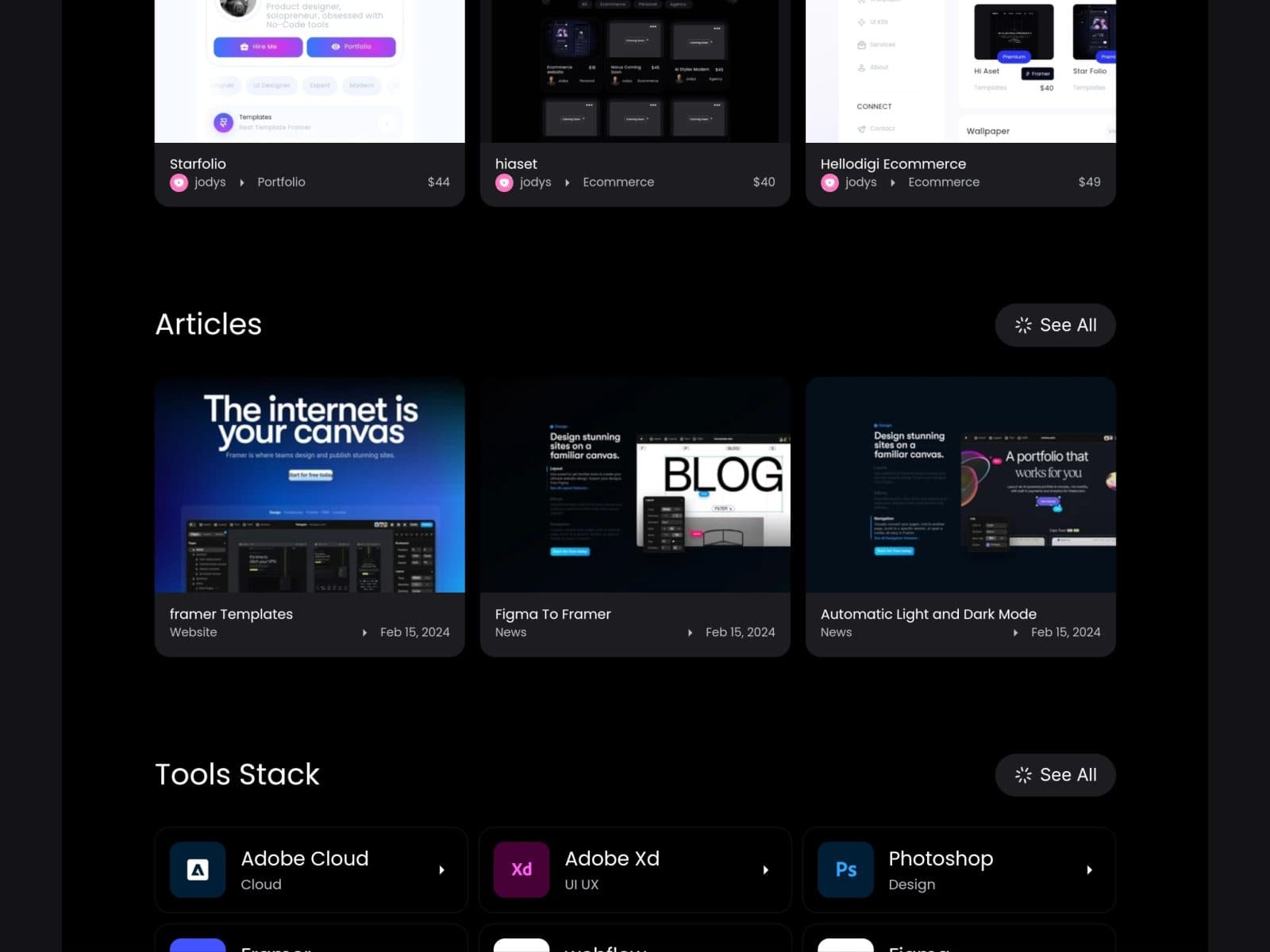Click the Cloud subtitle under Adobe Cloud

[x=261, y=885]
